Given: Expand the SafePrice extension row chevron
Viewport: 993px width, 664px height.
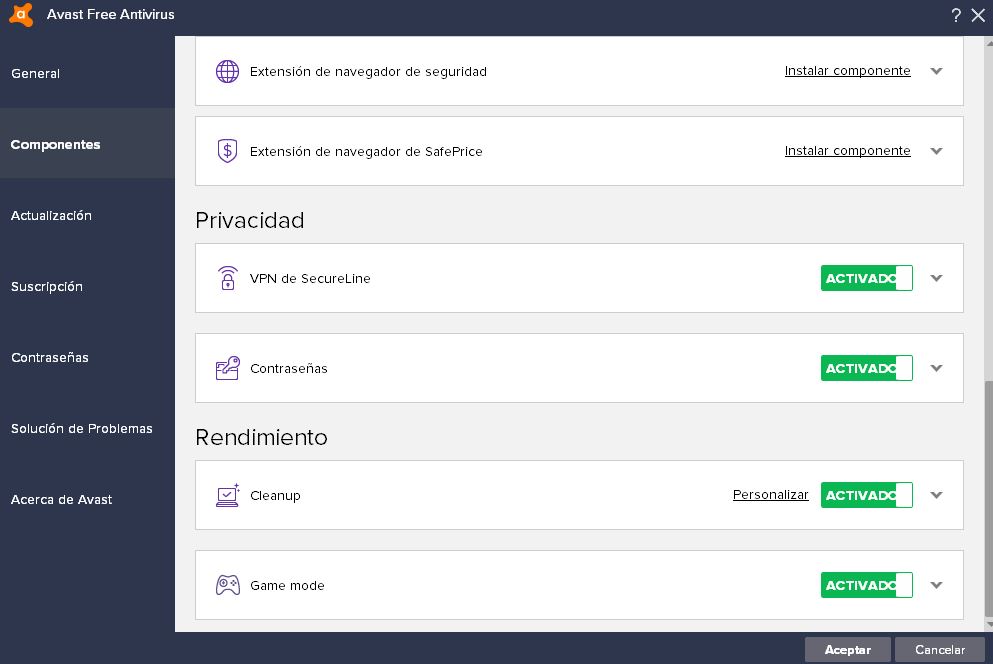Looking at the screenshot, I should click(x=937, y=151).
